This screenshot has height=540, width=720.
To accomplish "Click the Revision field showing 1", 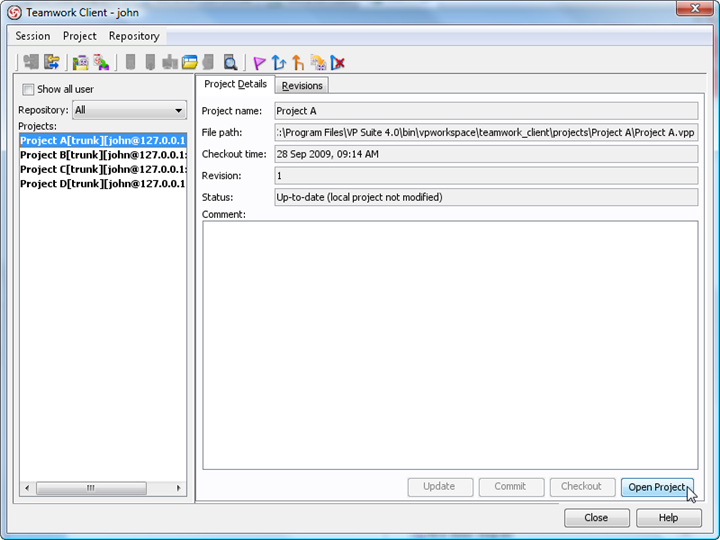I will click(486, 176).
